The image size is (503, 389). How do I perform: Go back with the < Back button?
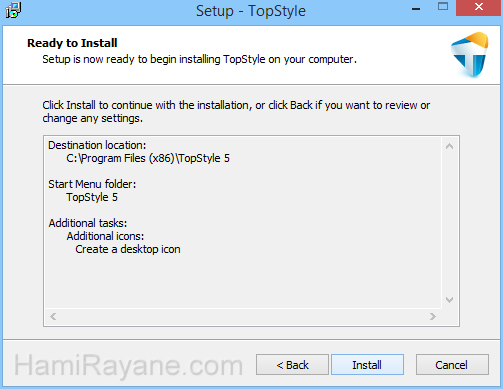[292, 365]
